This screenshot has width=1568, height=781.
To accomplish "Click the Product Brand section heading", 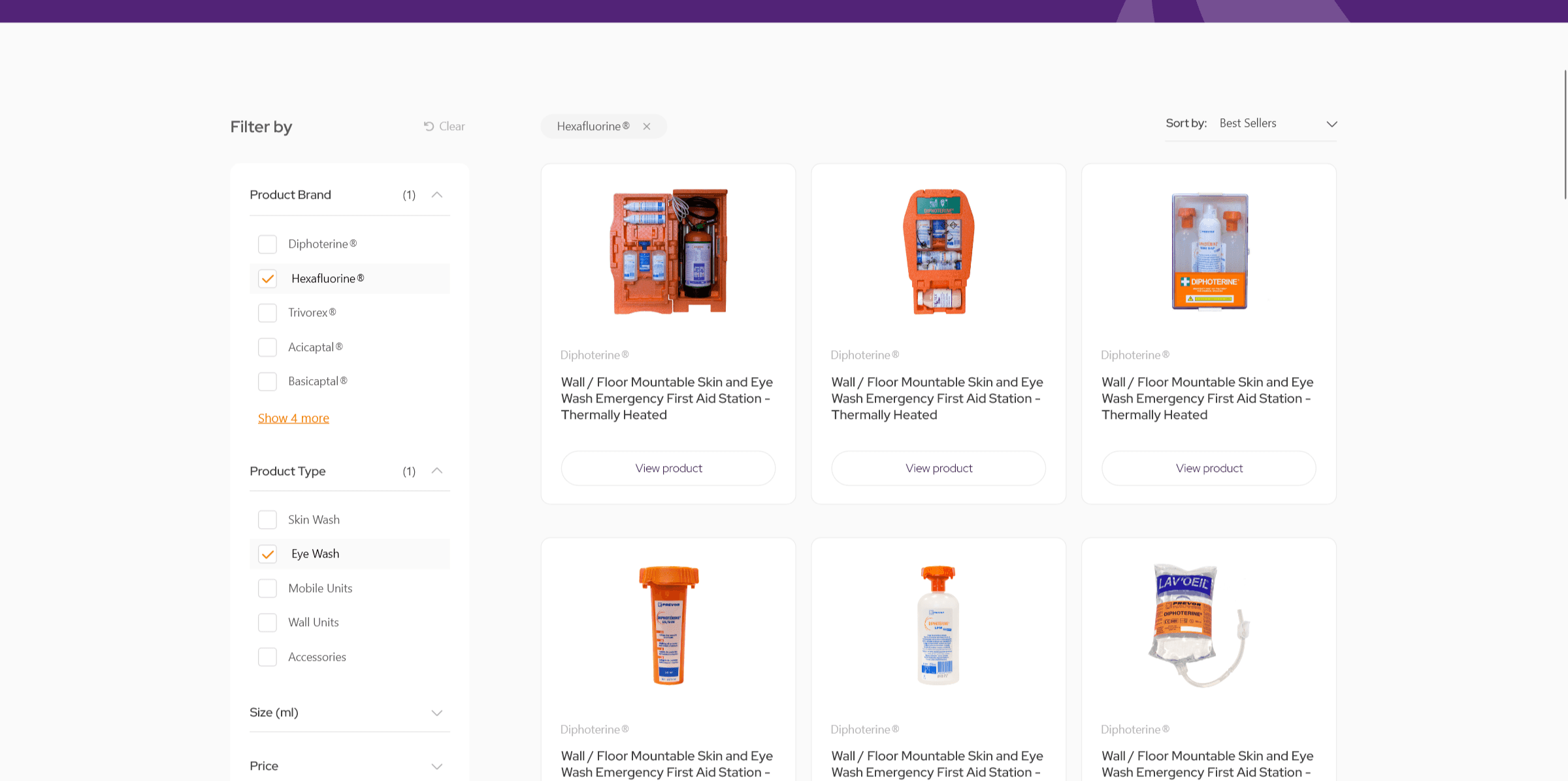I will coord(290,195).
